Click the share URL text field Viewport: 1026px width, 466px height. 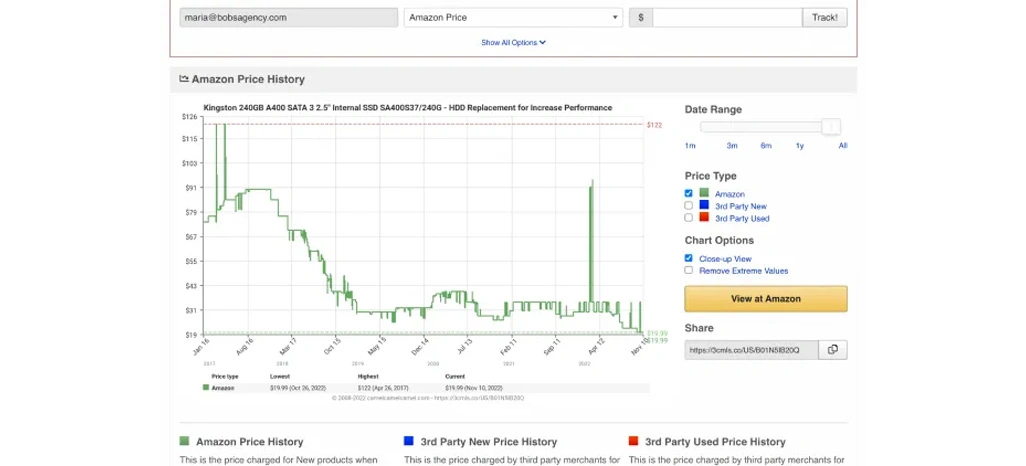752,350
